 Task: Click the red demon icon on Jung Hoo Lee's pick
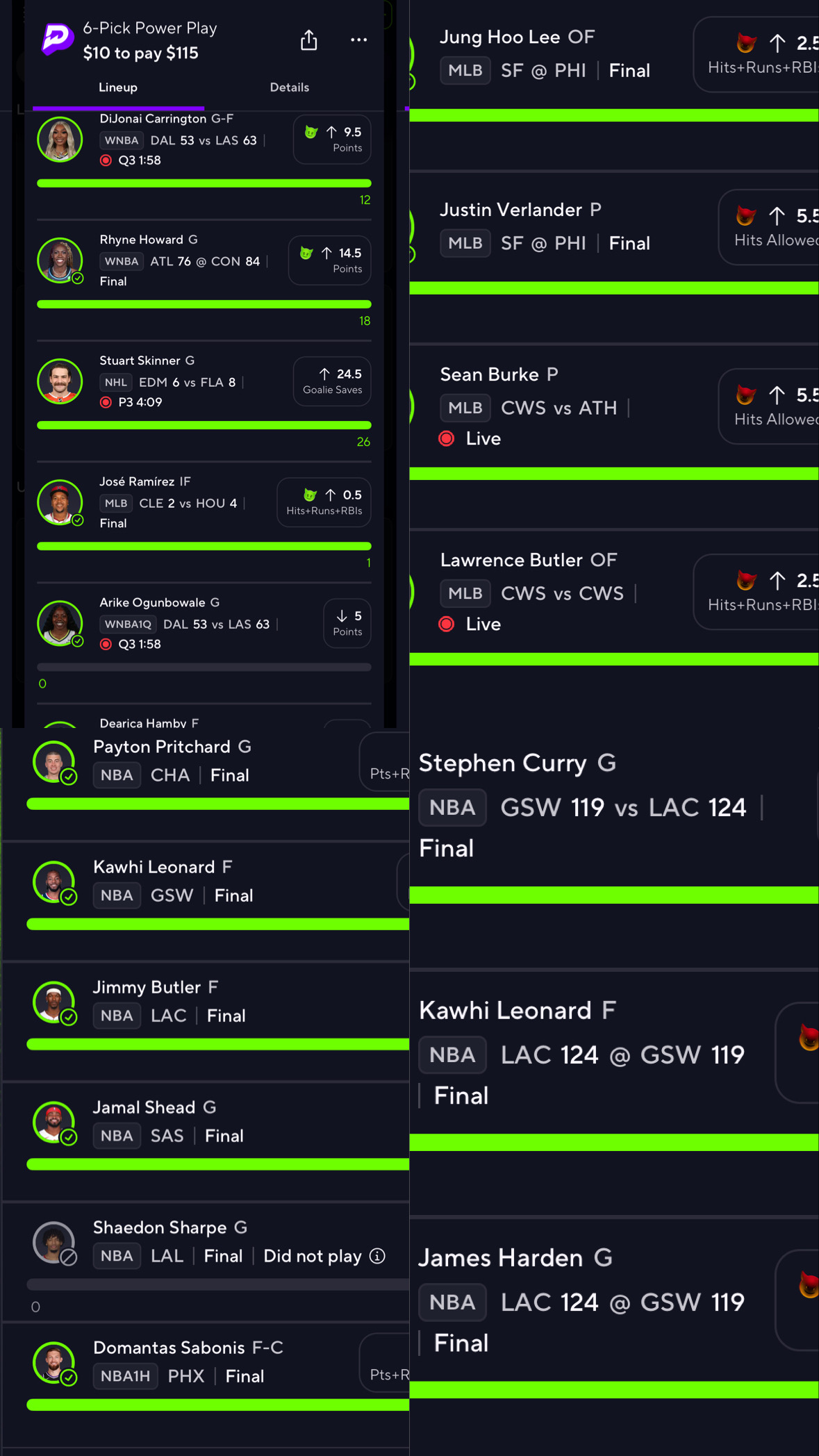[x=746, y=43]
